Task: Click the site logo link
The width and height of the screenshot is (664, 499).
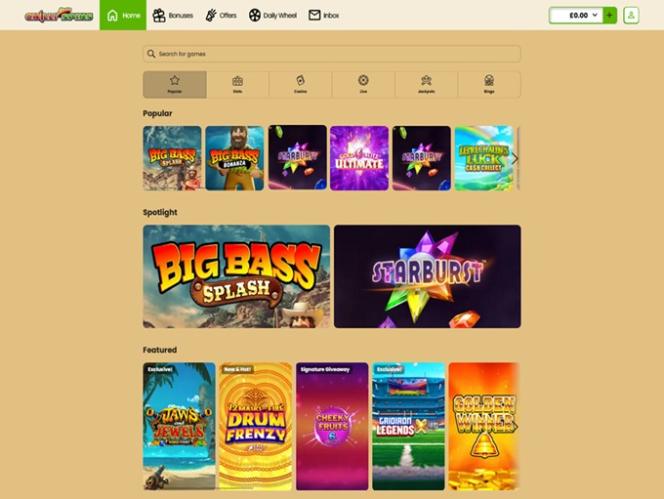Action: click(x=58, y=15)
